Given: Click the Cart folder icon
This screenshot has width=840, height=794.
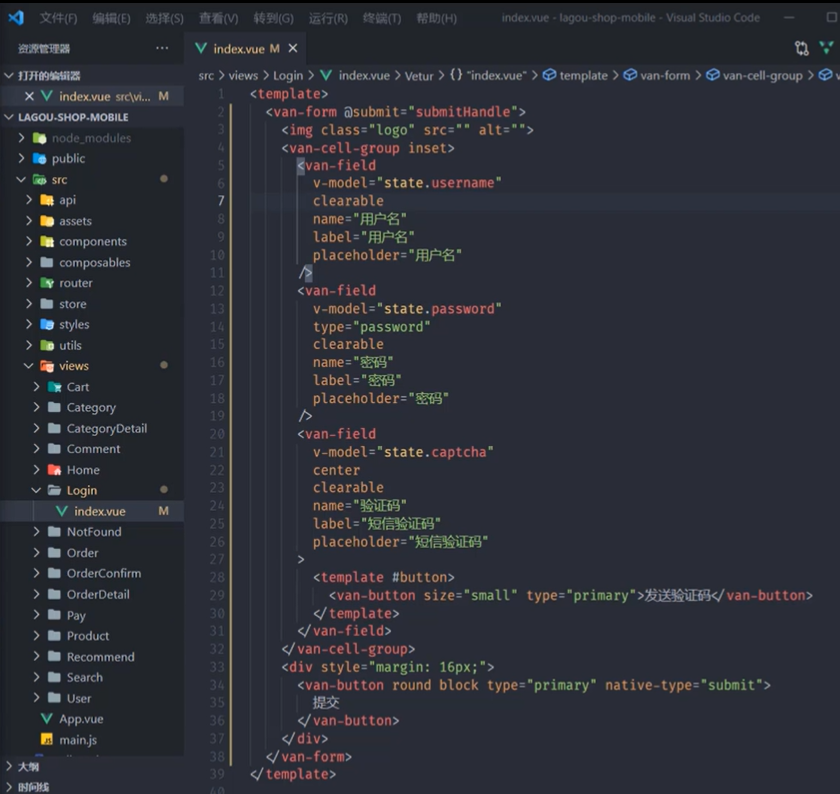Looking at the screenshot, I should (54, 387).
